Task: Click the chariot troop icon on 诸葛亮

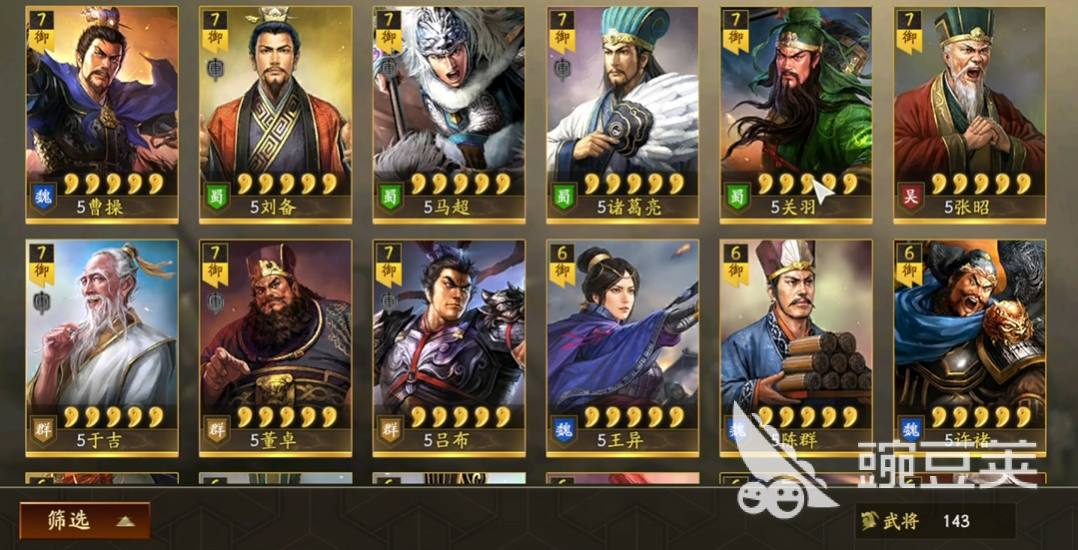Action: tap(563, 69)
